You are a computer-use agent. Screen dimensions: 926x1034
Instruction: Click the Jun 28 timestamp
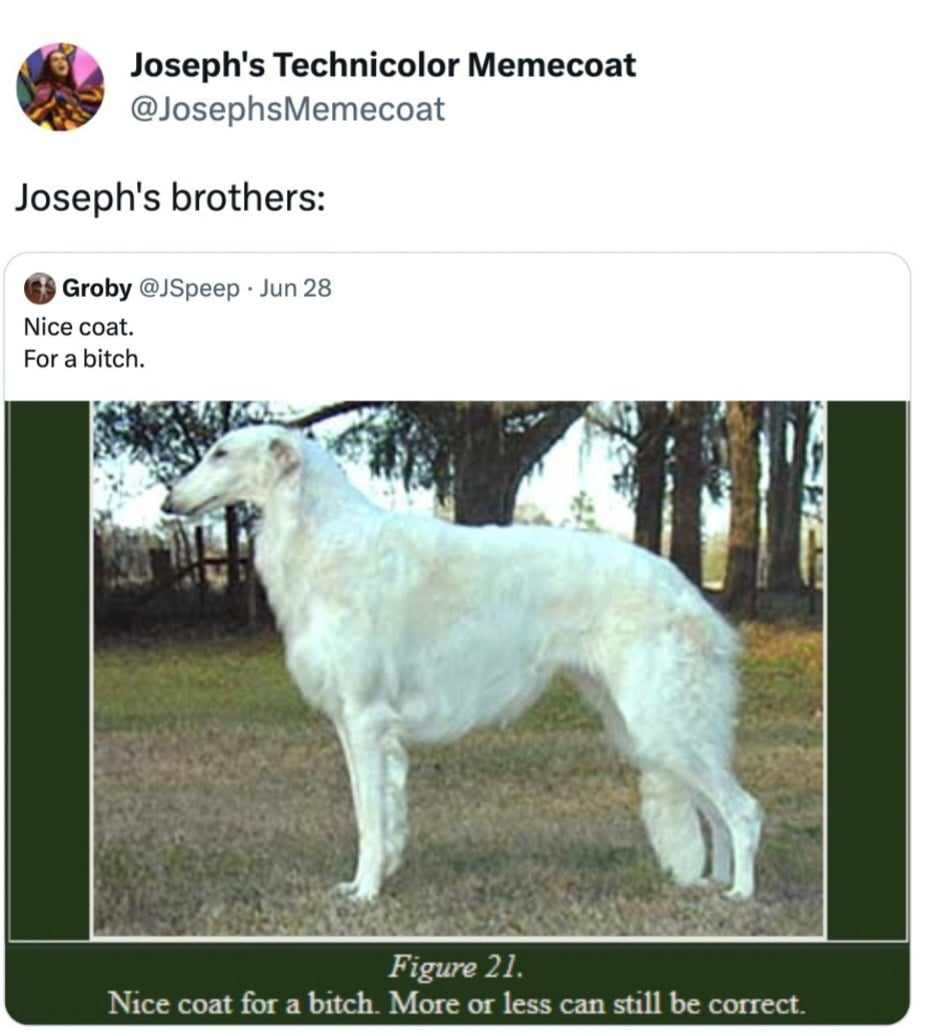click(x=295, y=288)
